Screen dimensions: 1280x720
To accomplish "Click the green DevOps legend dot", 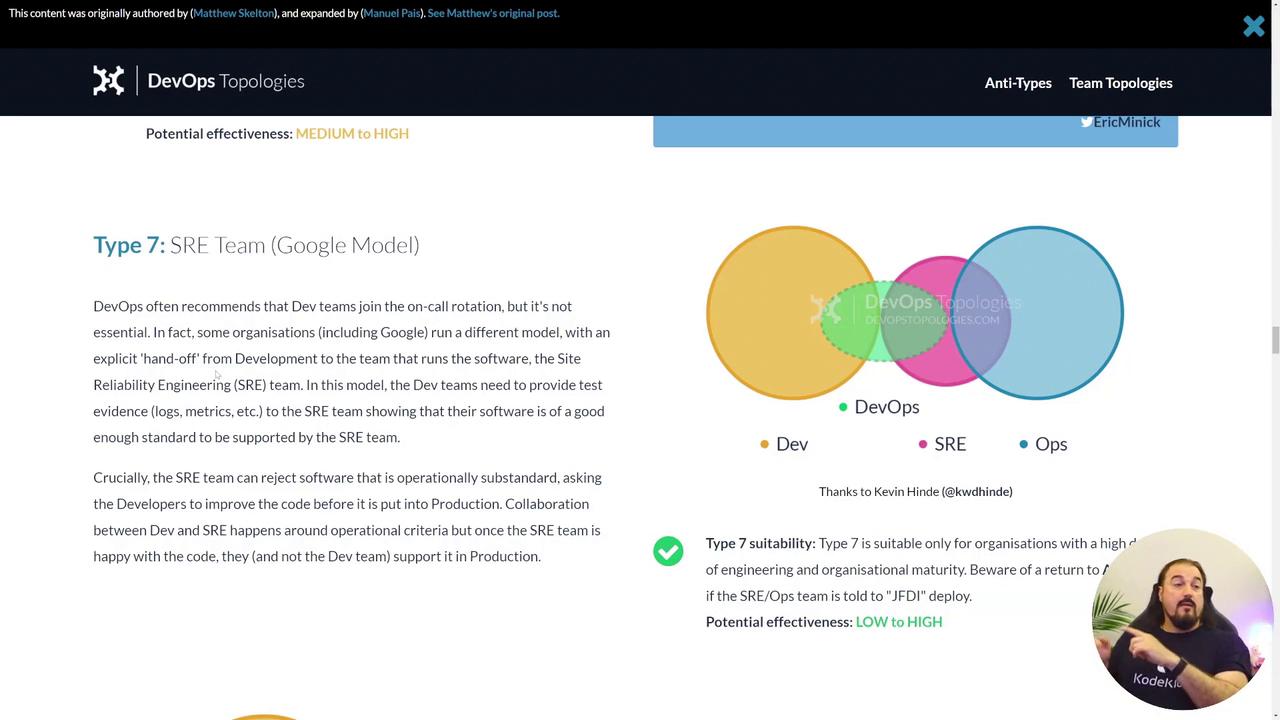I will (x=843, y=407).
